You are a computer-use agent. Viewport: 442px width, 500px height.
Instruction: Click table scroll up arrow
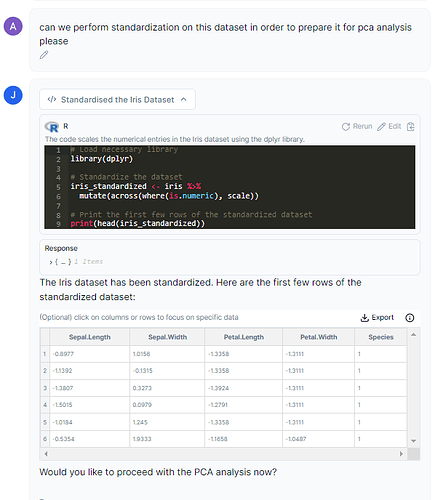click(x=413, y=335)
